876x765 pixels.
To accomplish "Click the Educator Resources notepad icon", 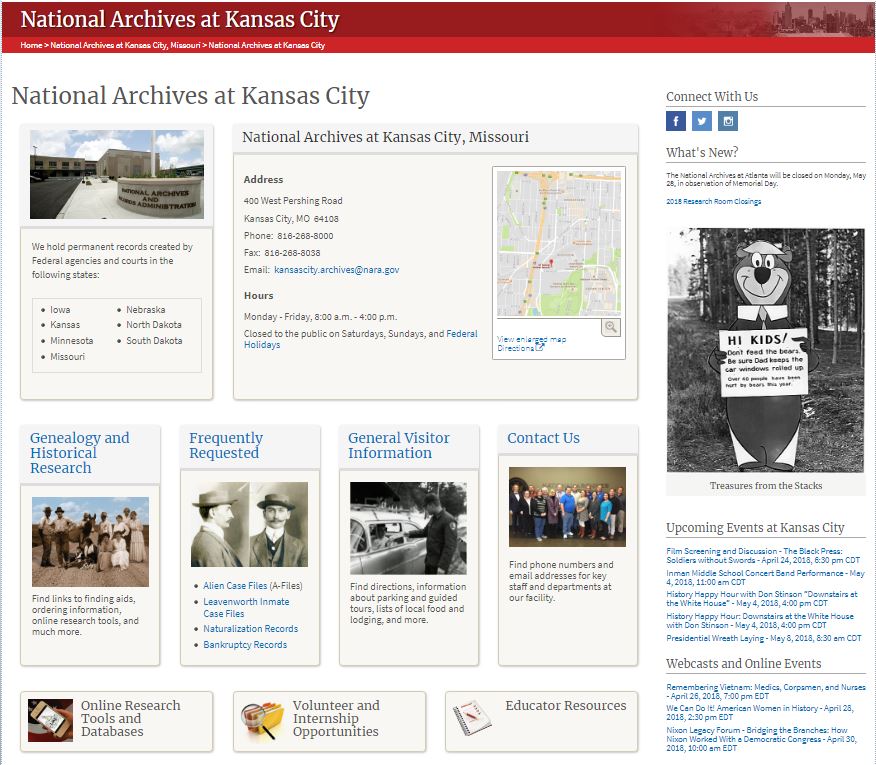I will [x=468, y=718].
